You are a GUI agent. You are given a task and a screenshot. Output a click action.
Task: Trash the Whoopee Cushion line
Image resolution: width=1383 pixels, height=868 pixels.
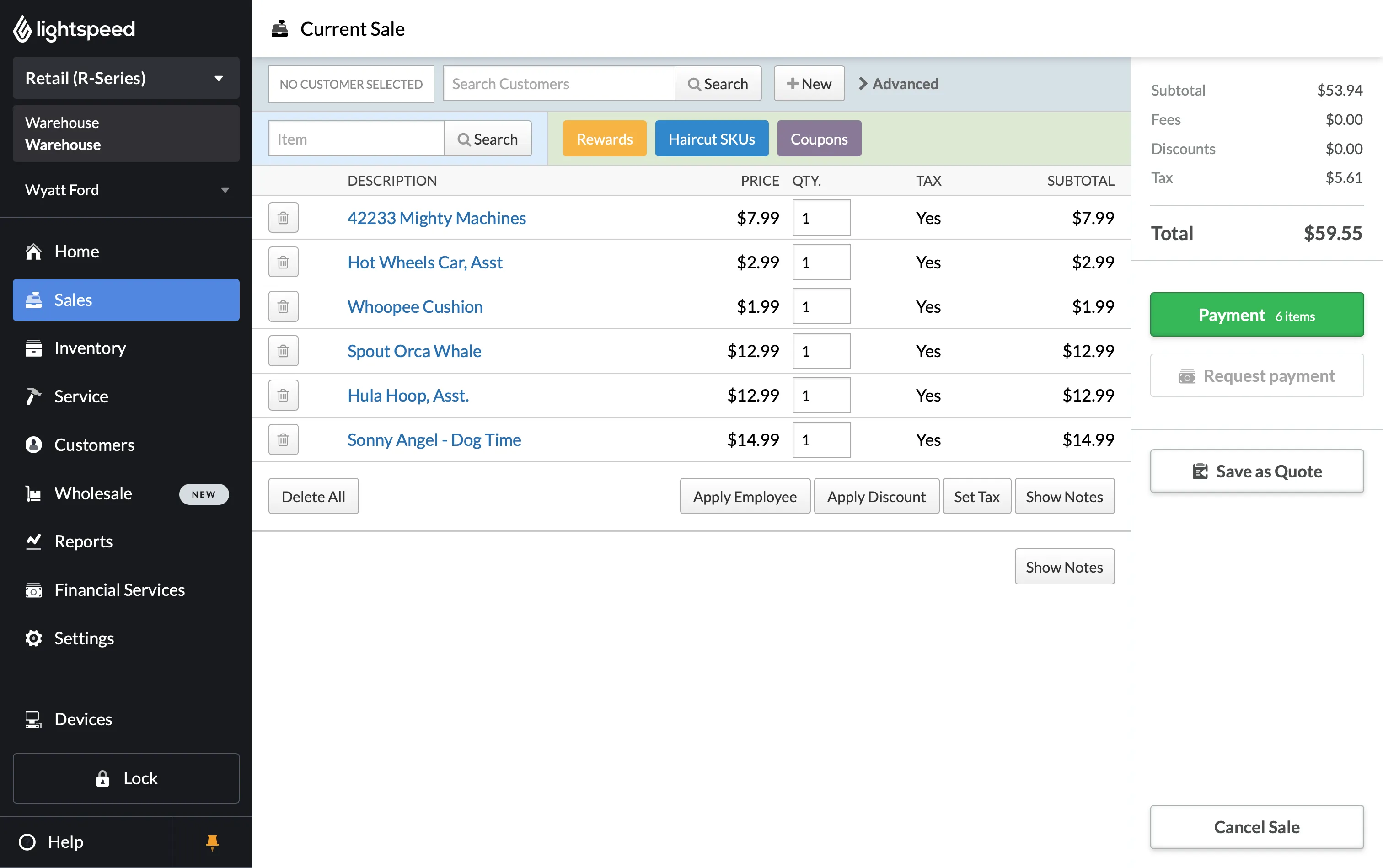pyautogui.click(x=283, y=306)
